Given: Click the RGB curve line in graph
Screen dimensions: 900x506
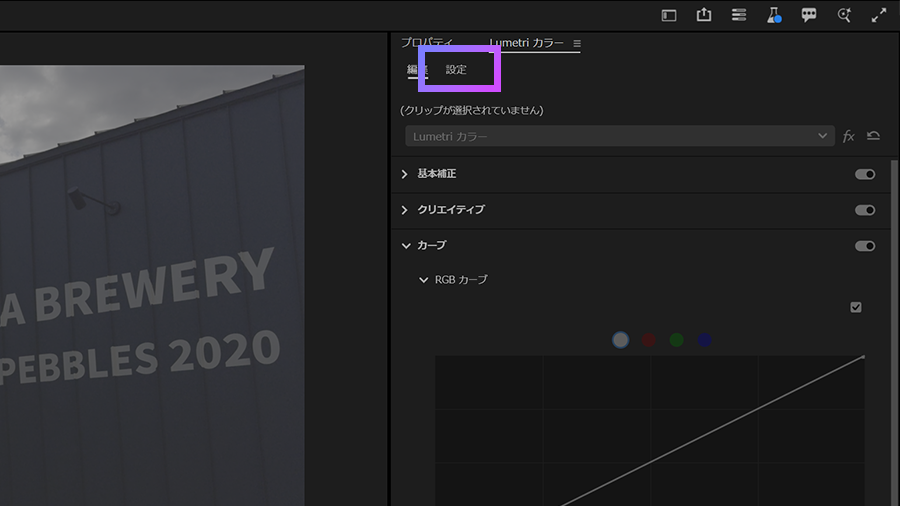Looking at the screenshot, I should click(712, 431).
